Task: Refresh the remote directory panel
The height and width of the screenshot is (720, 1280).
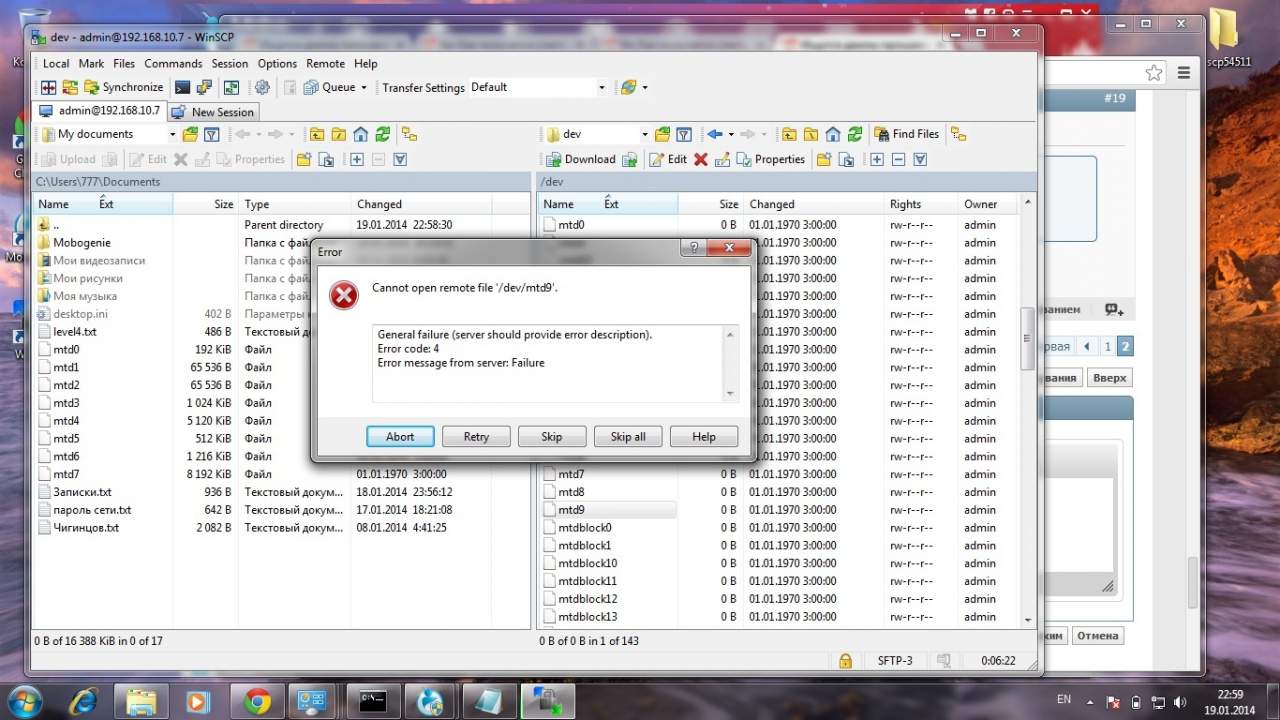Action: (x=855, y=134)
